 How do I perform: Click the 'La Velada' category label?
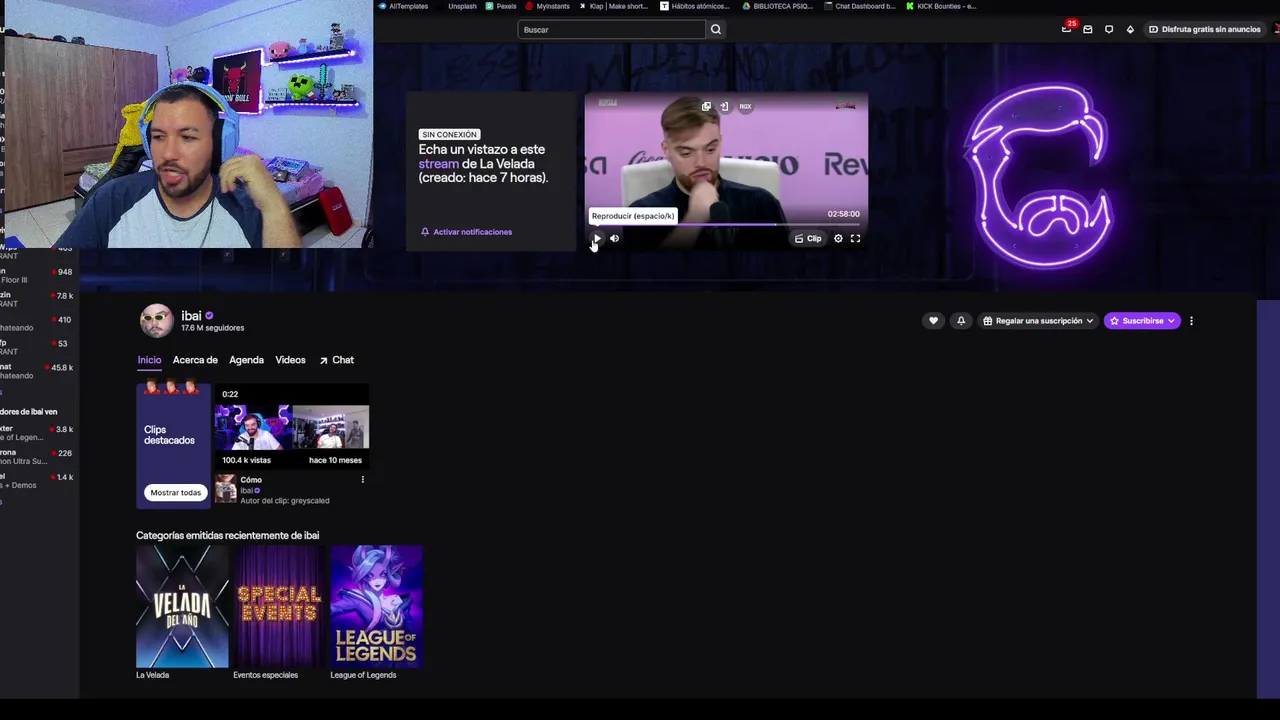click(152, 675)
